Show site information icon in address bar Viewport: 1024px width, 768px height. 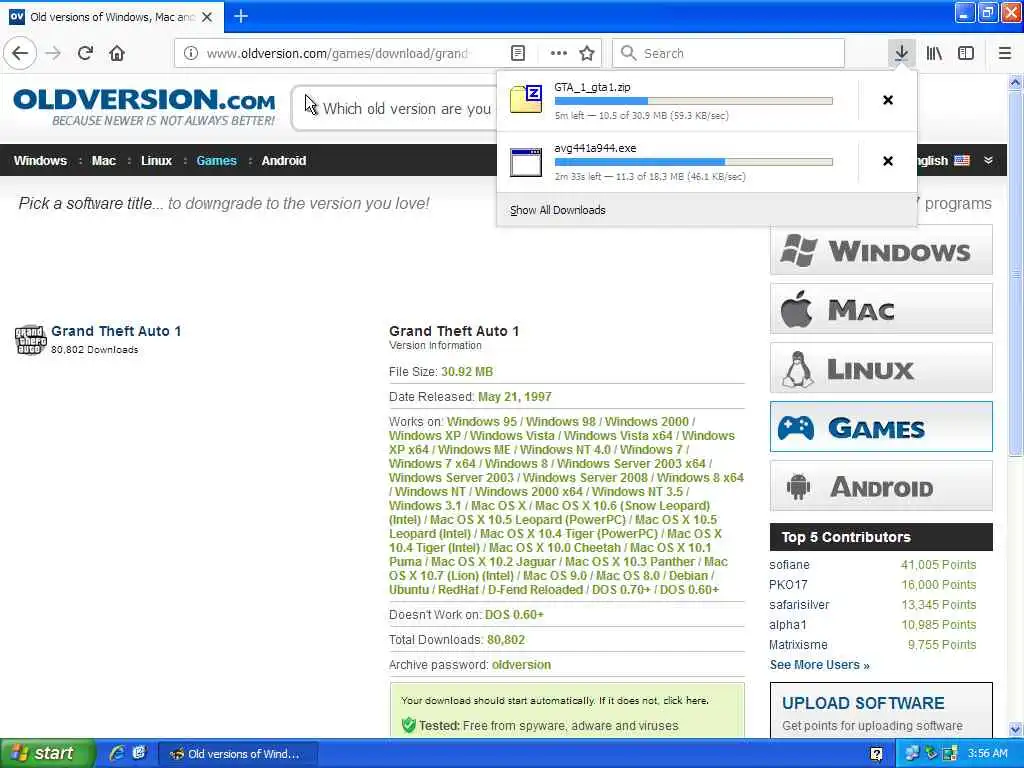tap(191, 53)
